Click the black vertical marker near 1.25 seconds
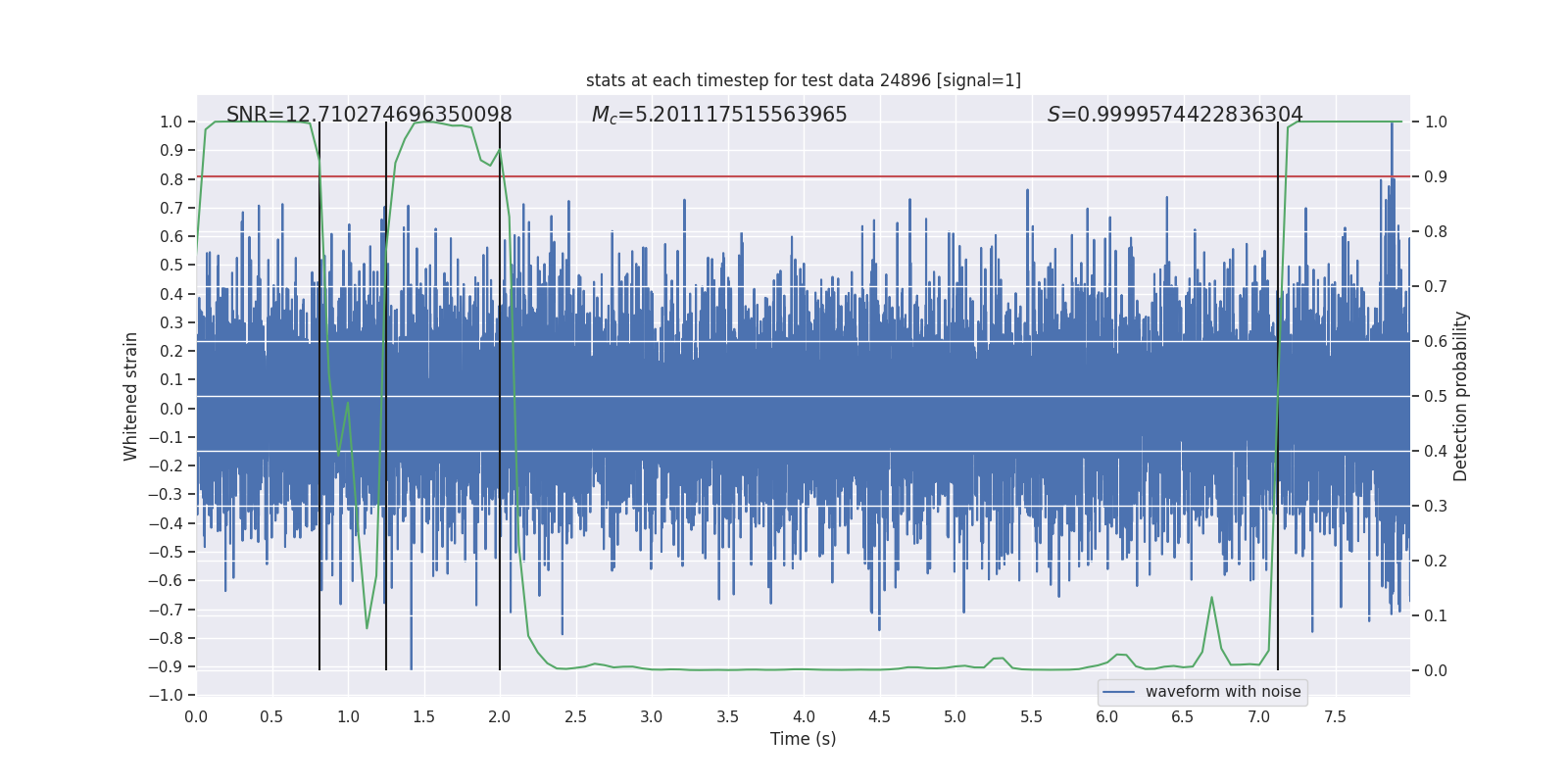The height and width of the screenshot is (784, 1568). click(386, 396)
